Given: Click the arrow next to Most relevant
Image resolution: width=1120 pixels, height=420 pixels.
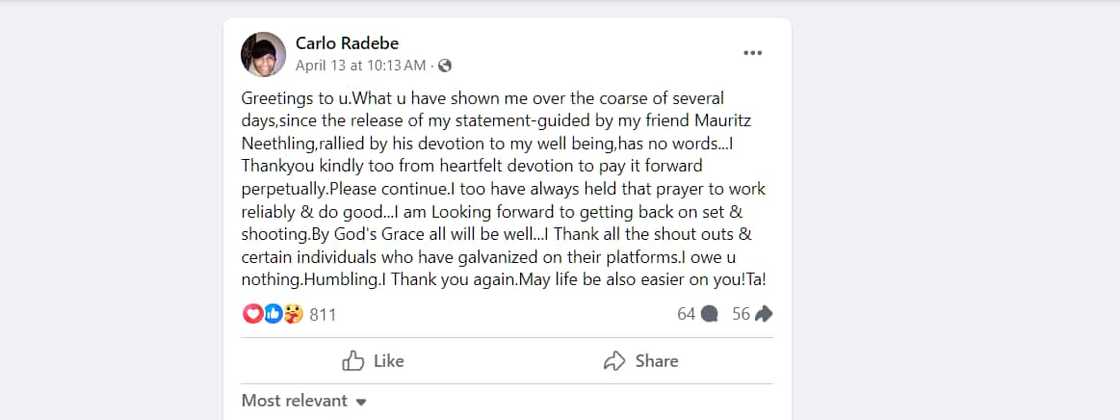Looking at the screenshot, I should (361, 402).
